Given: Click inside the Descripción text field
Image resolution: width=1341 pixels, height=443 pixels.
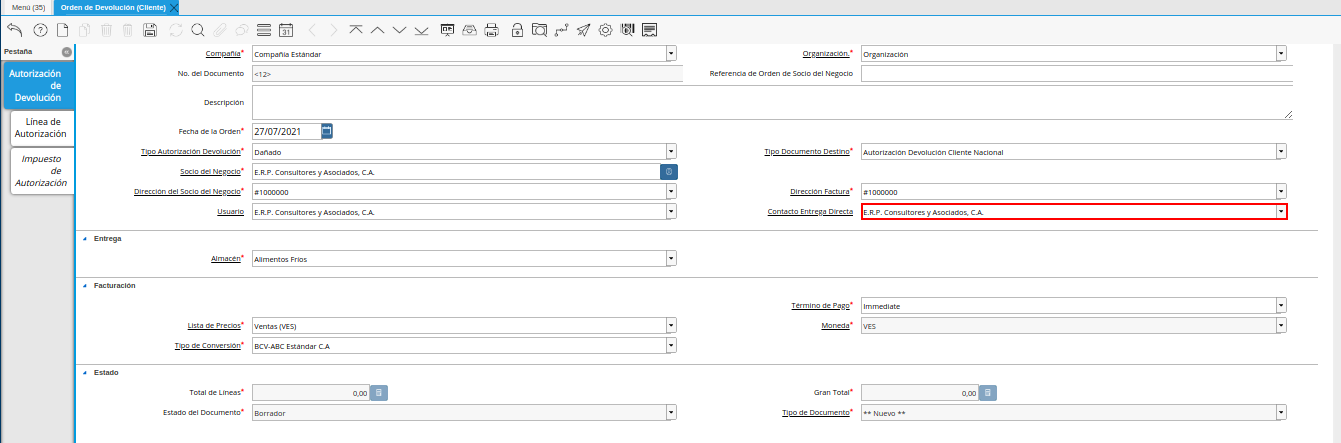Looking at the screenshot, I should pos(770,102).
